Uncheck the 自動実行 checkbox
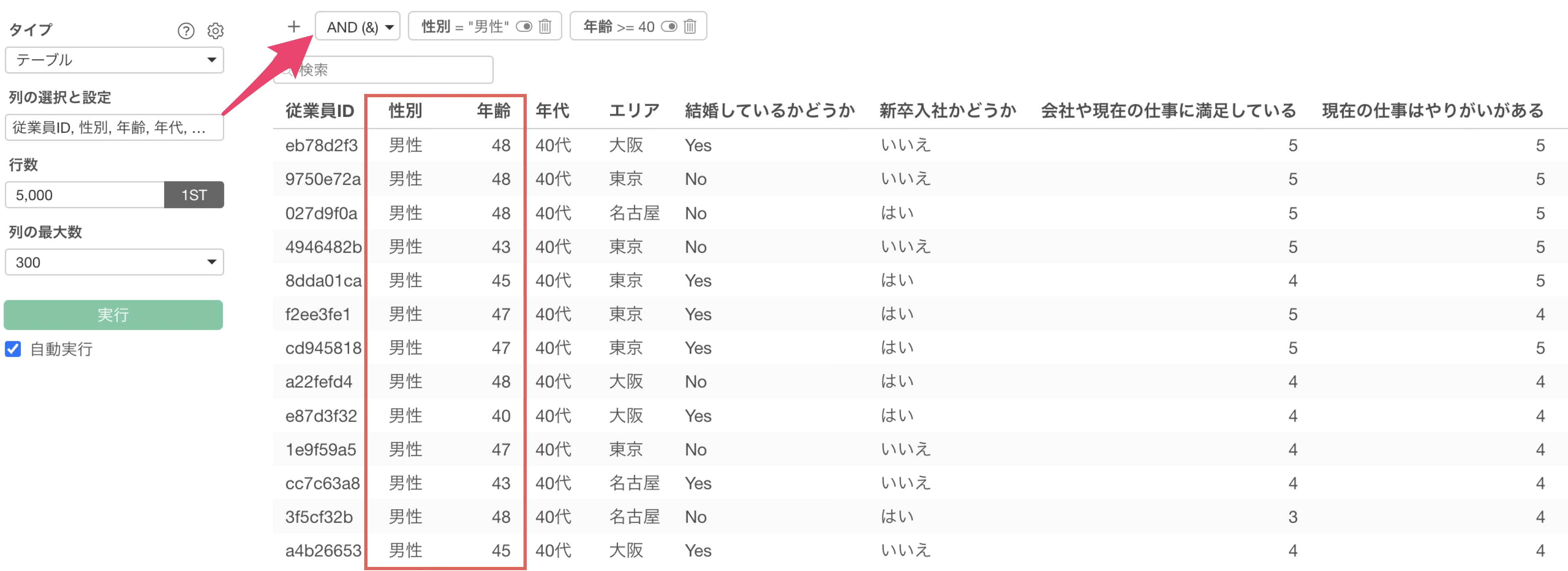 [x=13, y=349]
